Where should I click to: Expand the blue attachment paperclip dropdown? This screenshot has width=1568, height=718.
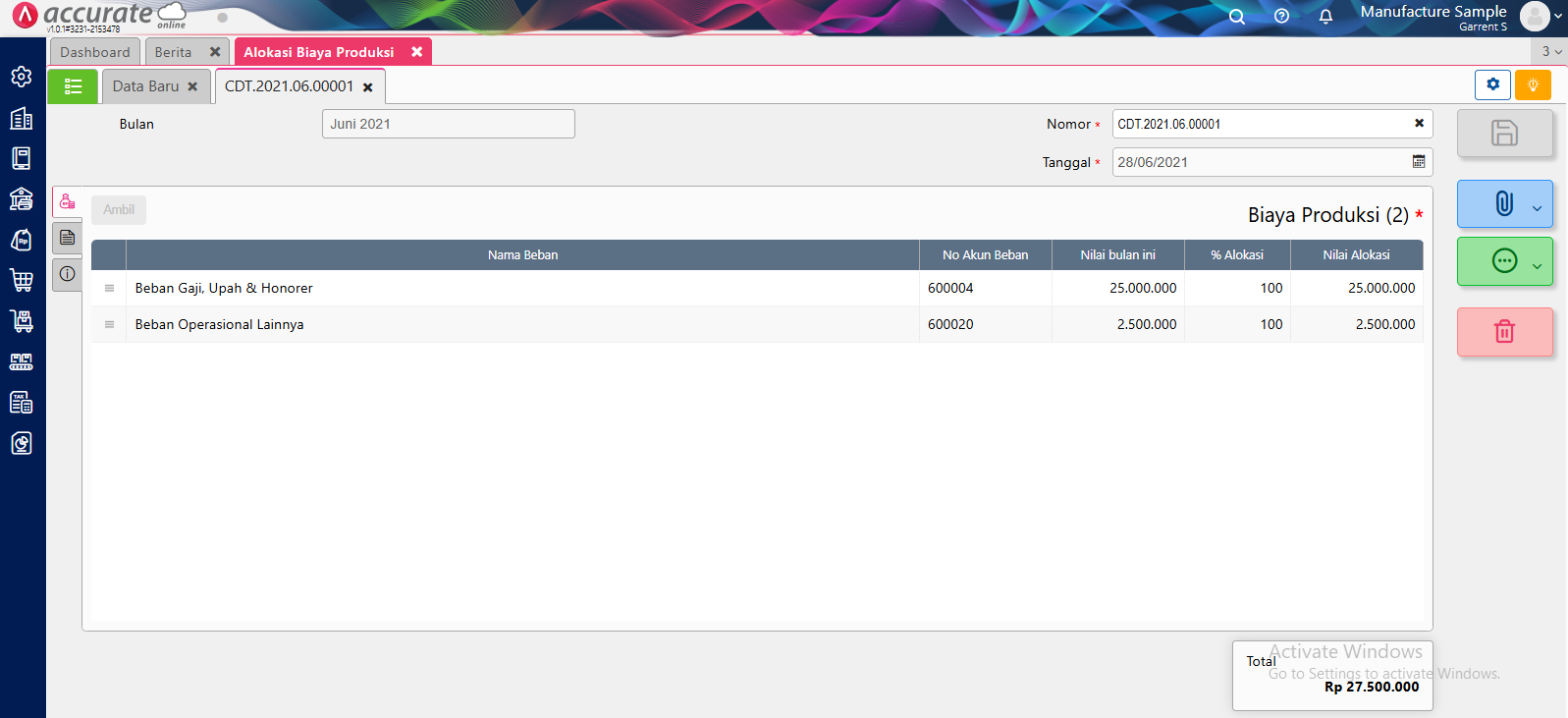coord(1537,207)
